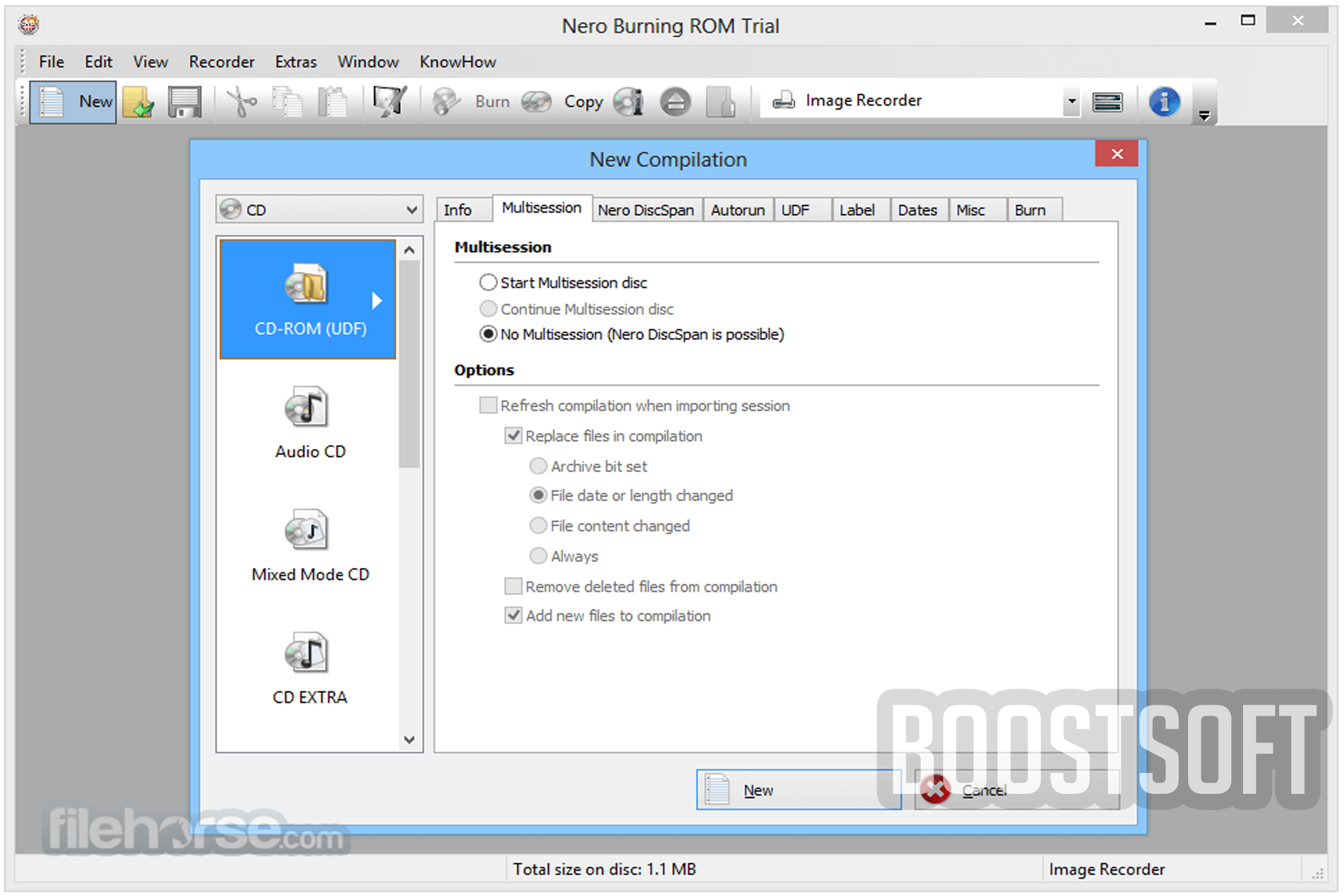Select the CD-ROM (UDF) compilation type
The height and width of the screenshot is (896, 1344).
coord(308,299)
